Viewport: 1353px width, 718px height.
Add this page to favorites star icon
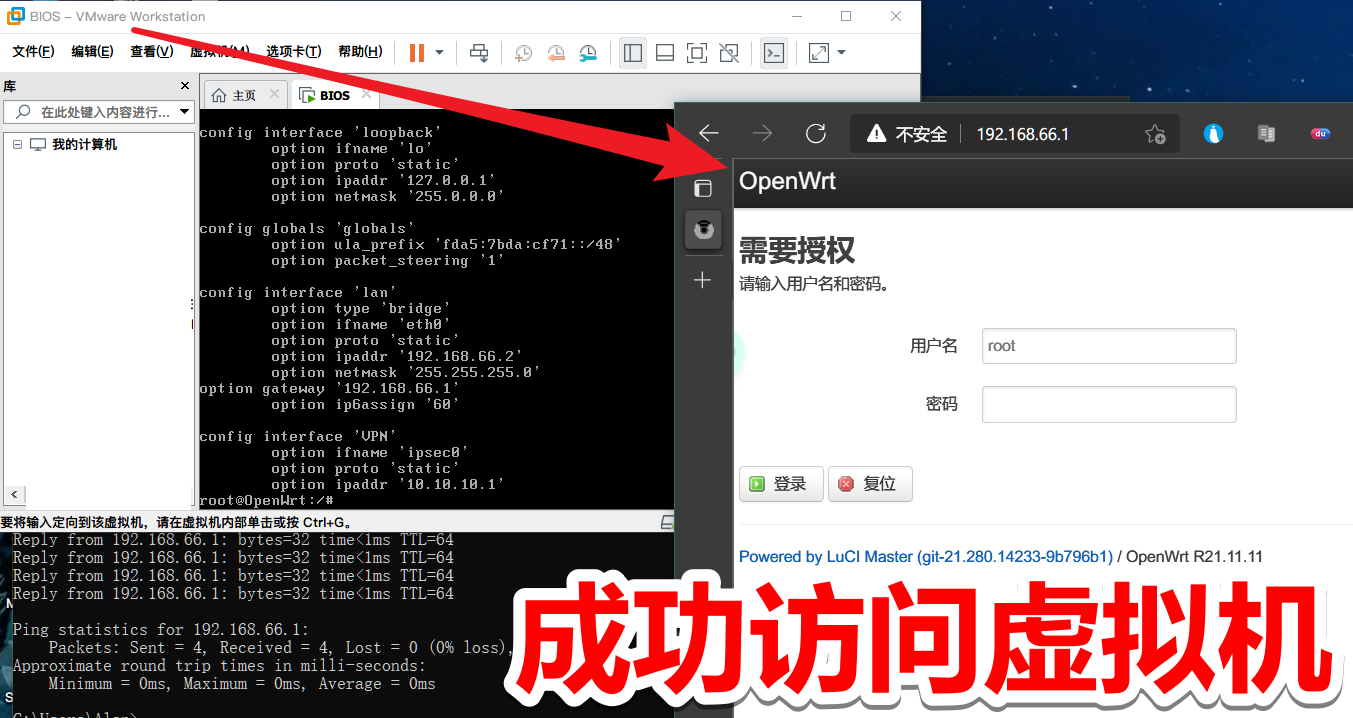coord(1155,134)
